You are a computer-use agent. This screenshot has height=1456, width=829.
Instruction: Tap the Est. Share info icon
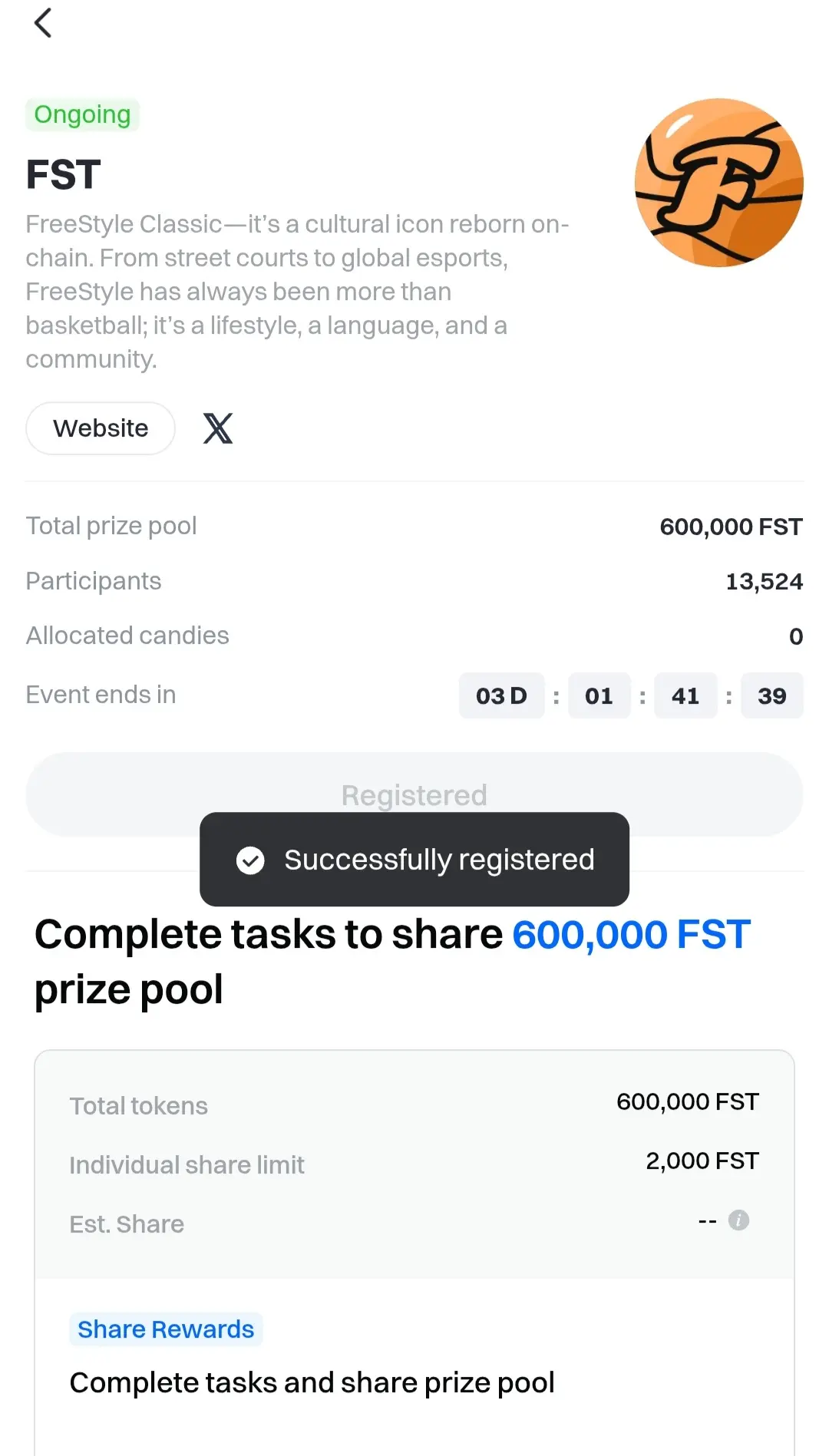[738, 1220]
